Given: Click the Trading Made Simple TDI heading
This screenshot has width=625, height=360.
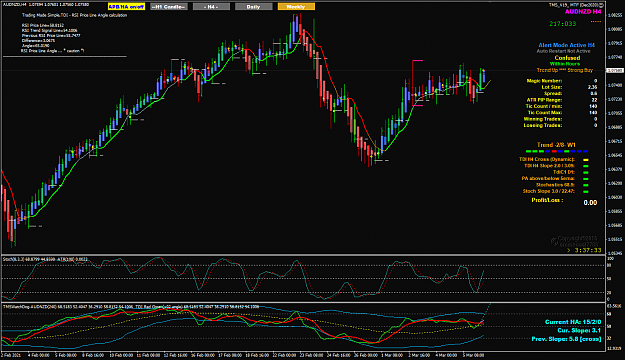Looking at the screenshot, I should click(x=75, y=15).
